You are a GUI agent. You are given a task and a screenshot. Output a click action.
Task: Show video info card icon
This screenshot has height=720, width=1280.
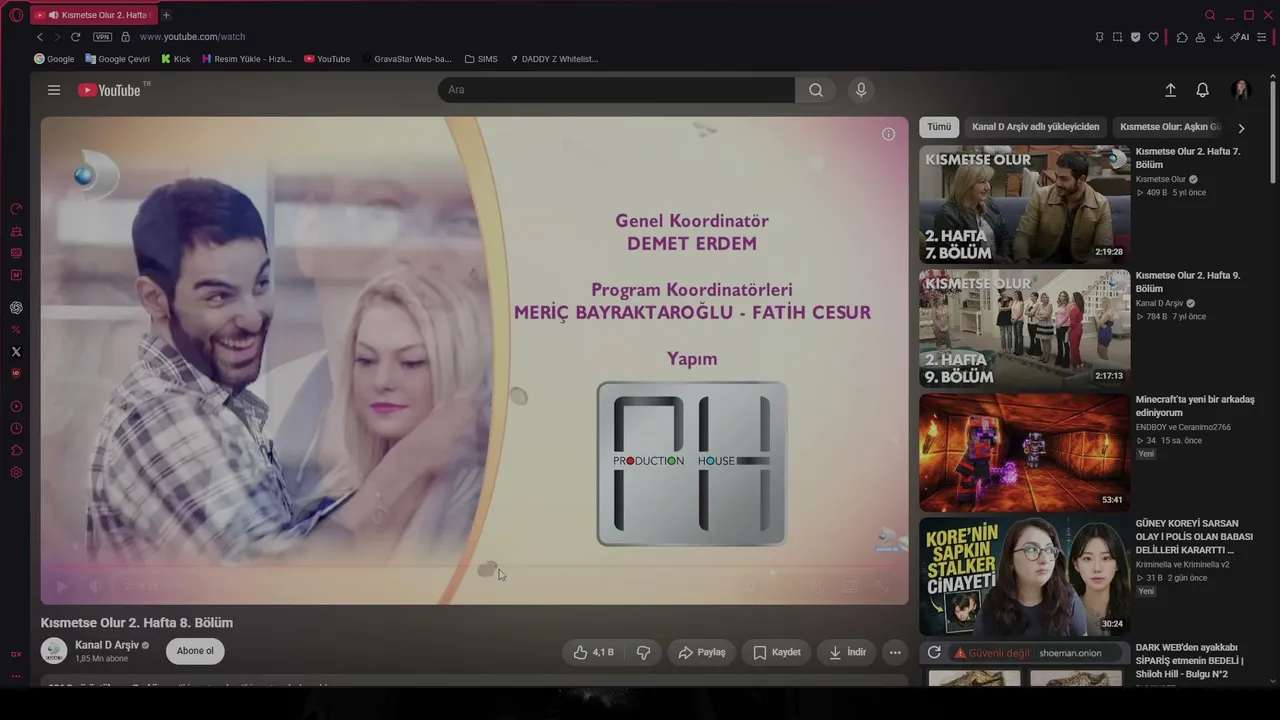pos(888,134)
